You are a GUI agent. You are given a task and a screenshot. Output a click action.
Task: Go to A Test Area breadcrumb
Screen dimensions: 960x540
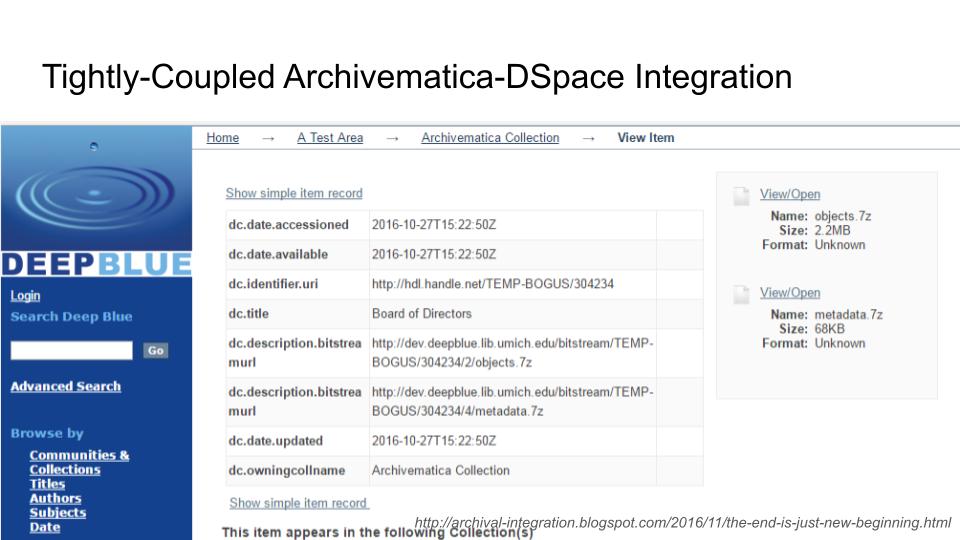click(330, 138)
